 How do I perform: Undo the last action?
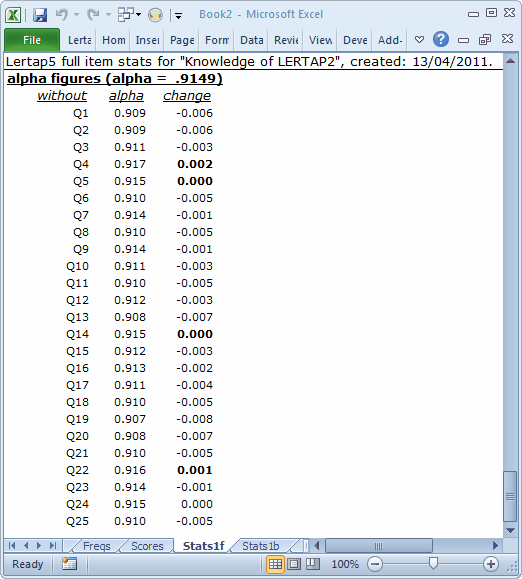pos(62,15)
